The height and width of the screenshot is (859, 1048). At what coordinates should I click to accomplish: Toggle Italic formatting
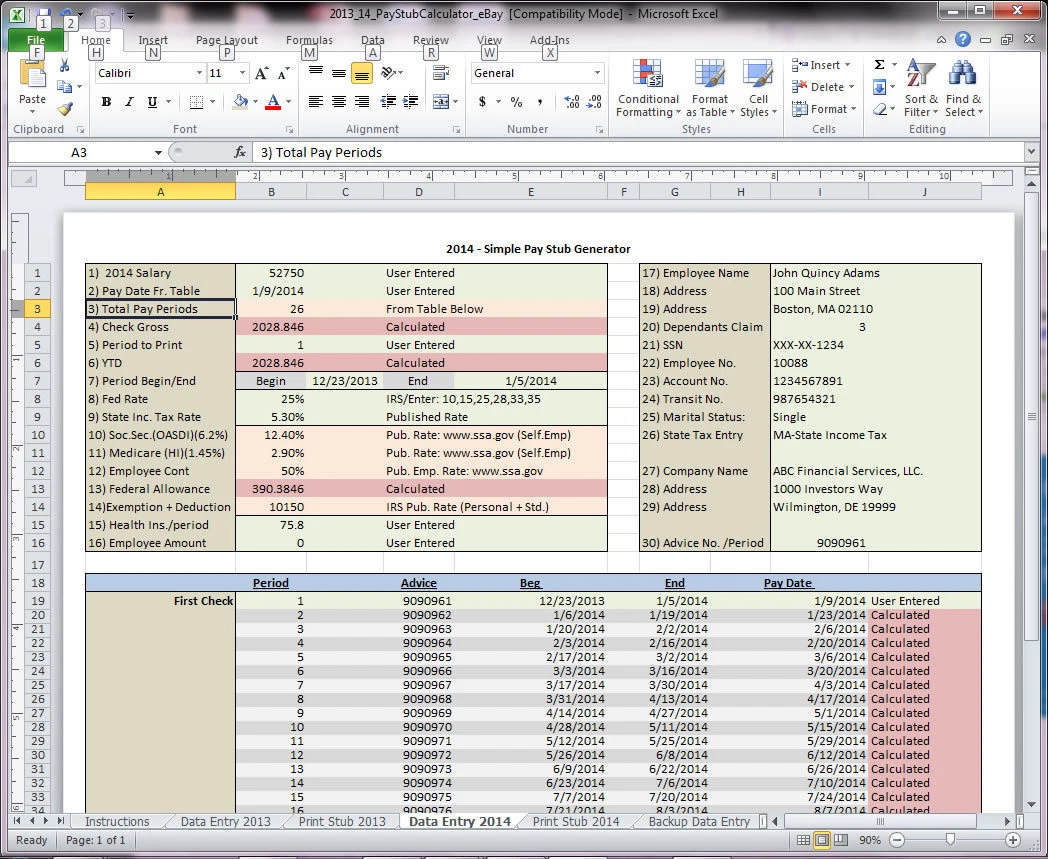[x=129, y=102]
